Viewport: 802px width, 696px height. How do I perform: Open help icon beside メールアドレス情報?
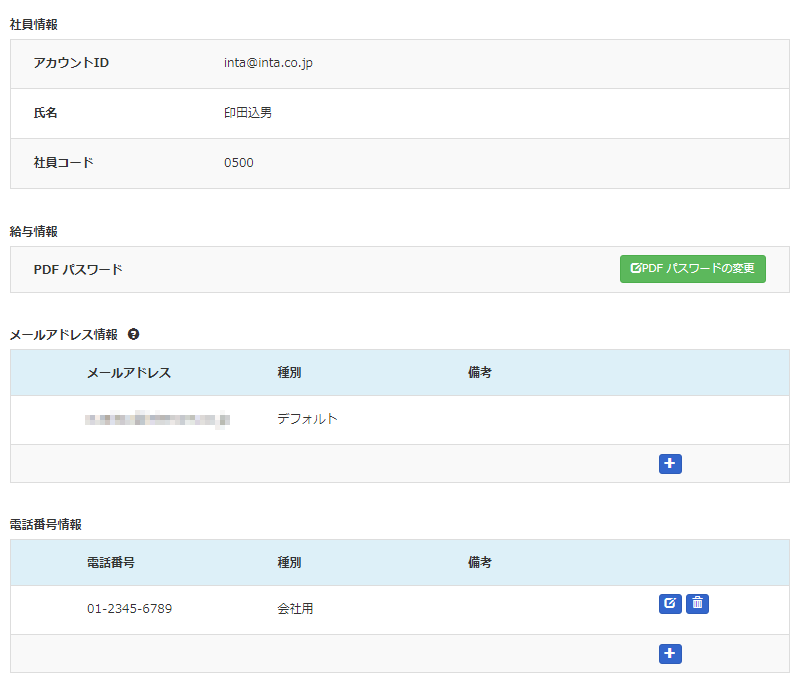(133, 334)
